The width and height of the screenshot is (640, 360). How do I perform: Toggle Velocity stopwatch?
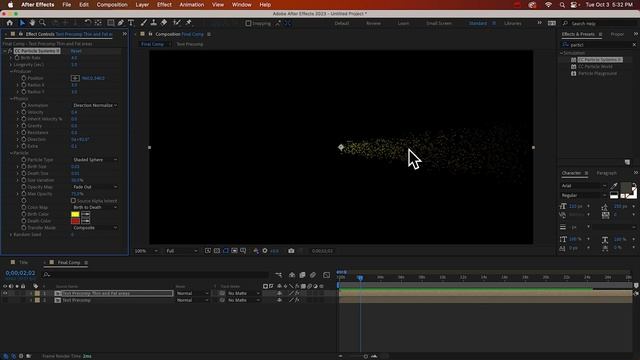tap(24, 112)
